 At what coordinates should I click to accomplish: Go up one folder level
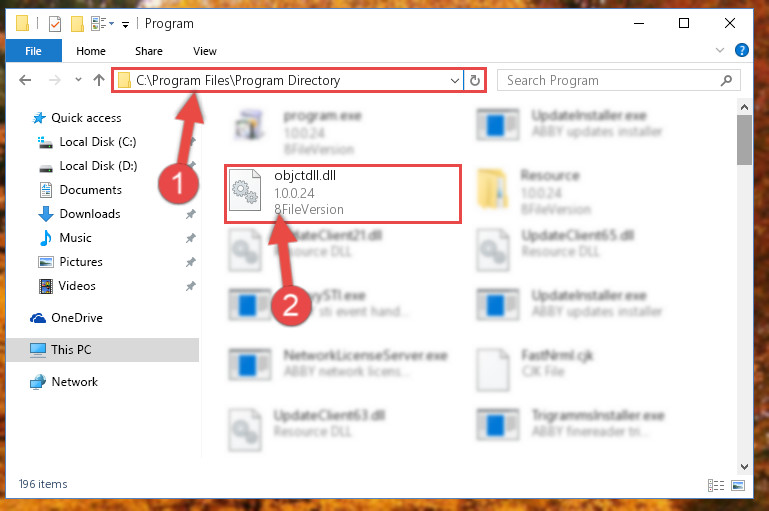pyautogui.click(x=99, y=80)
